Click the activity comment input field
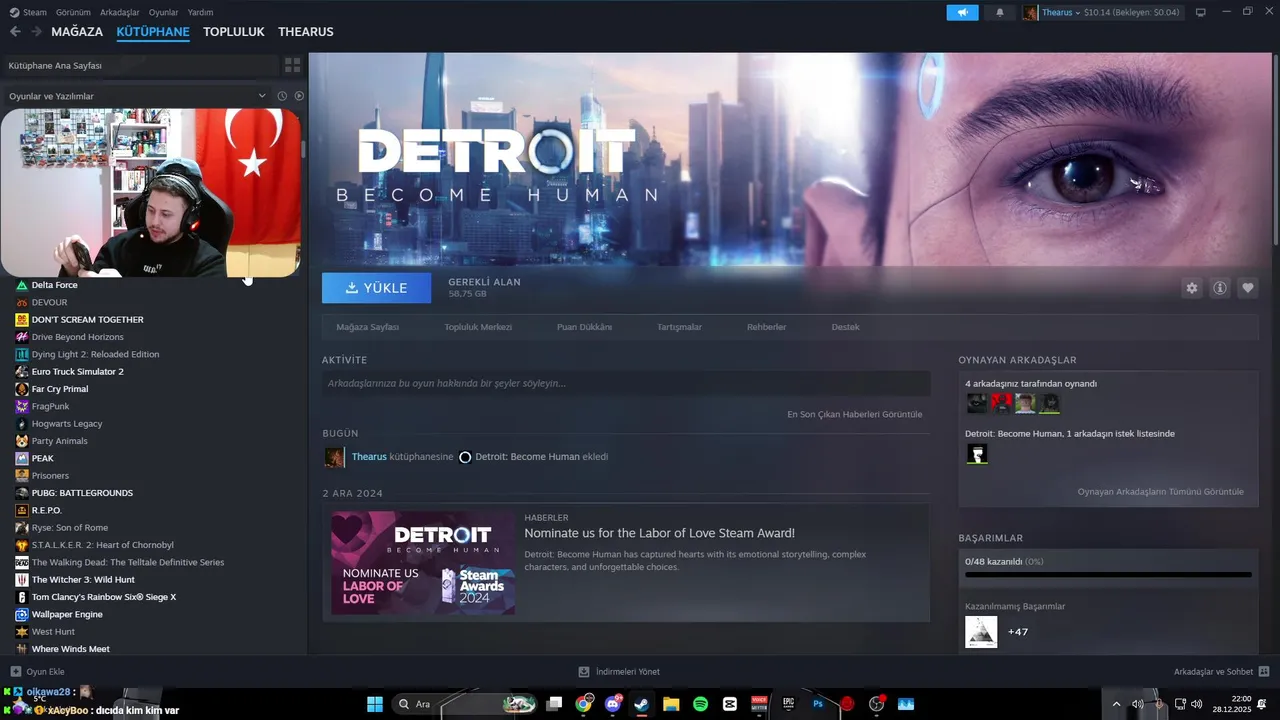 point(626,383)
